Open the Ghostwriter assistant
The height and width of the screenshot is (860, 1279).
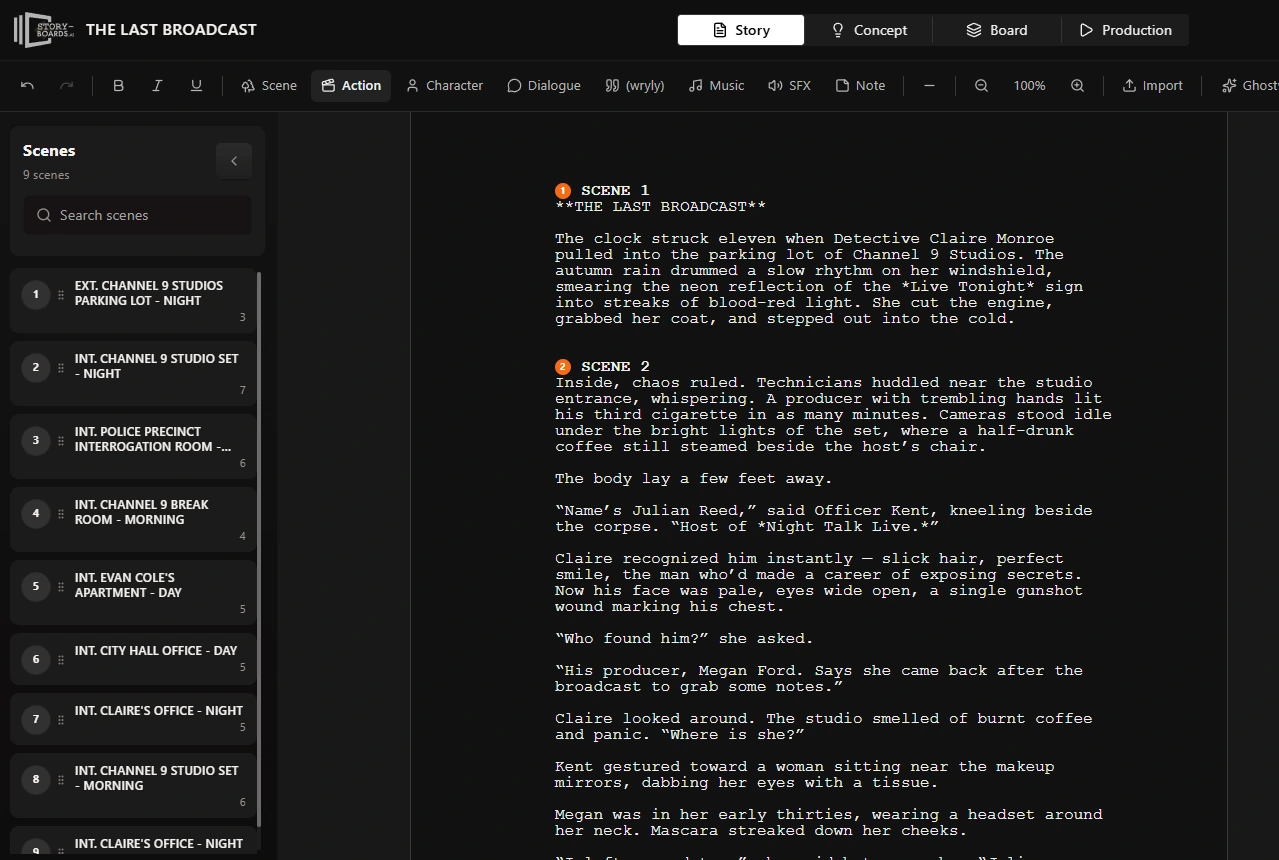click(1246, 85)
